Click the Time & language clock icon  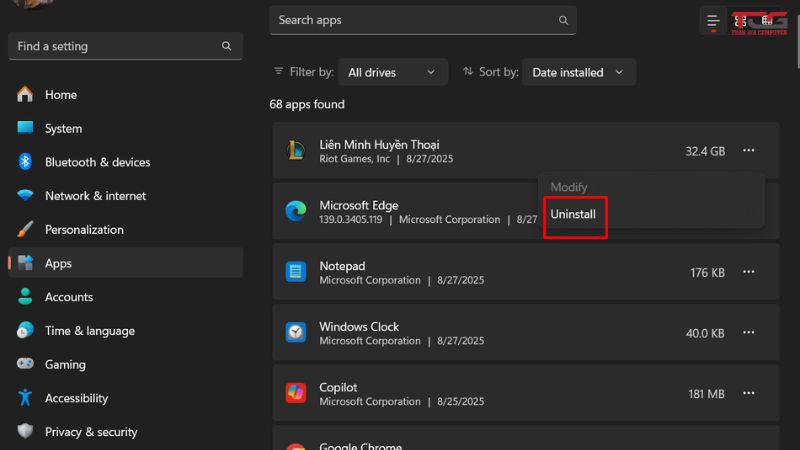tap(24, 330)
